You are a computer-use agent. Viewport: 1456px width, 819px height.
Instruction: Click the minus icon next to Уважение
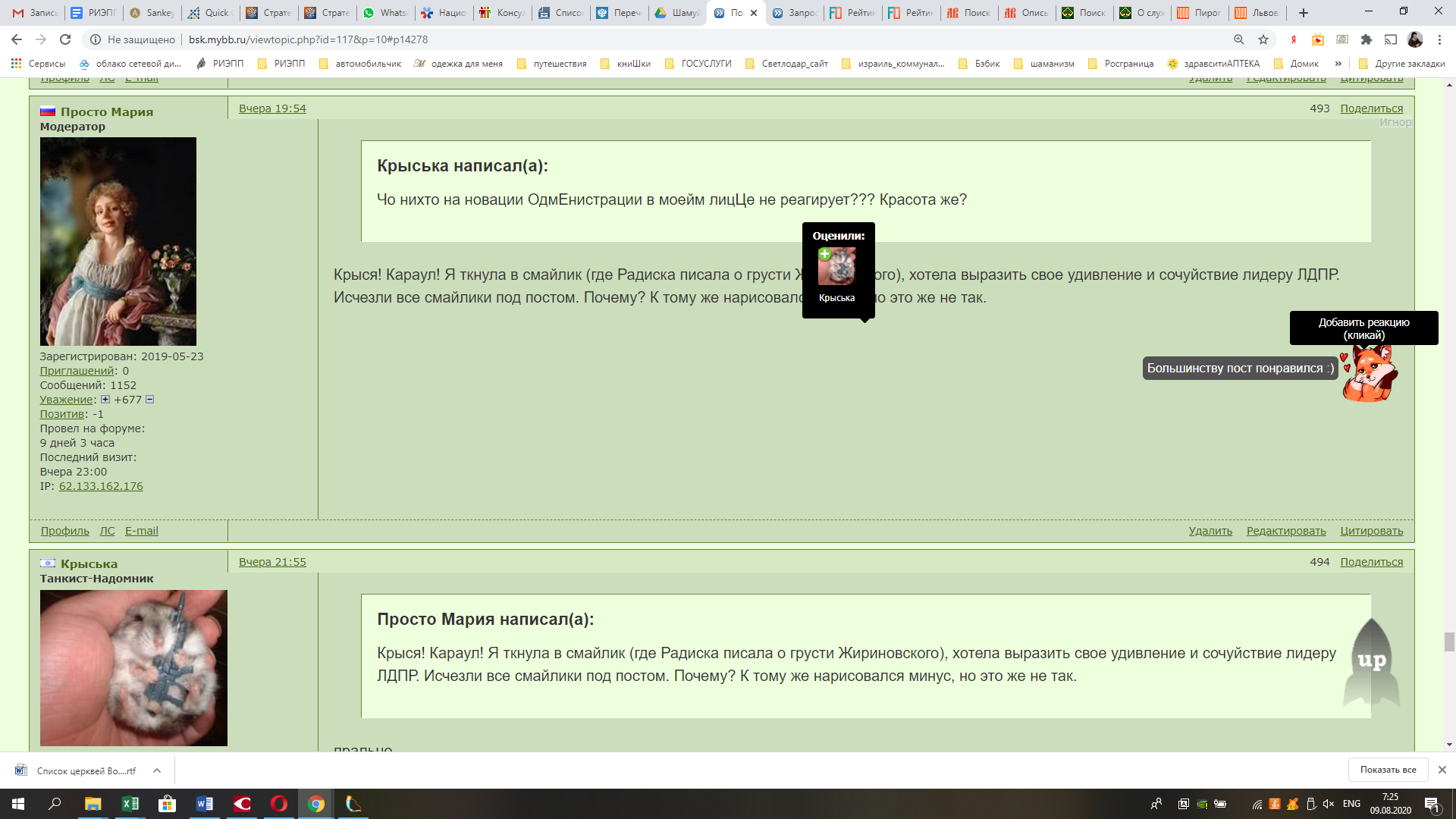[x=149, y=400]
